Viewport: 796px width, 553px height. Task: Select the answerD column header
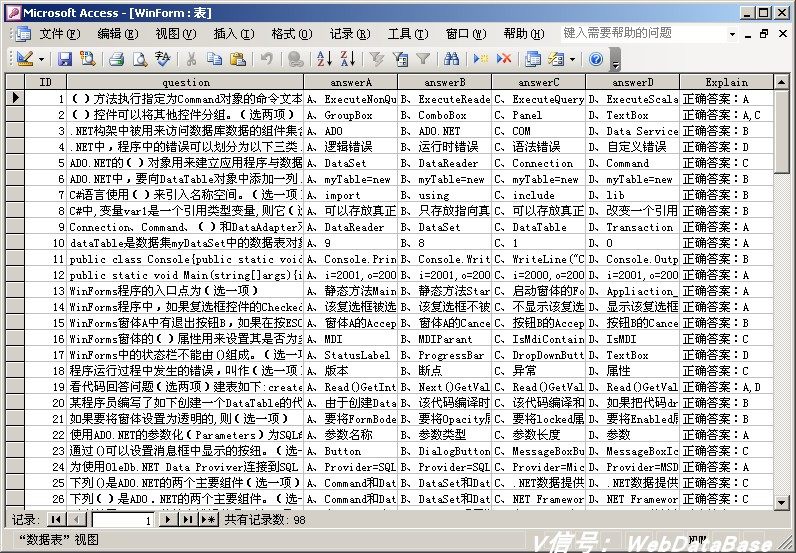click(x=633, y=82)
